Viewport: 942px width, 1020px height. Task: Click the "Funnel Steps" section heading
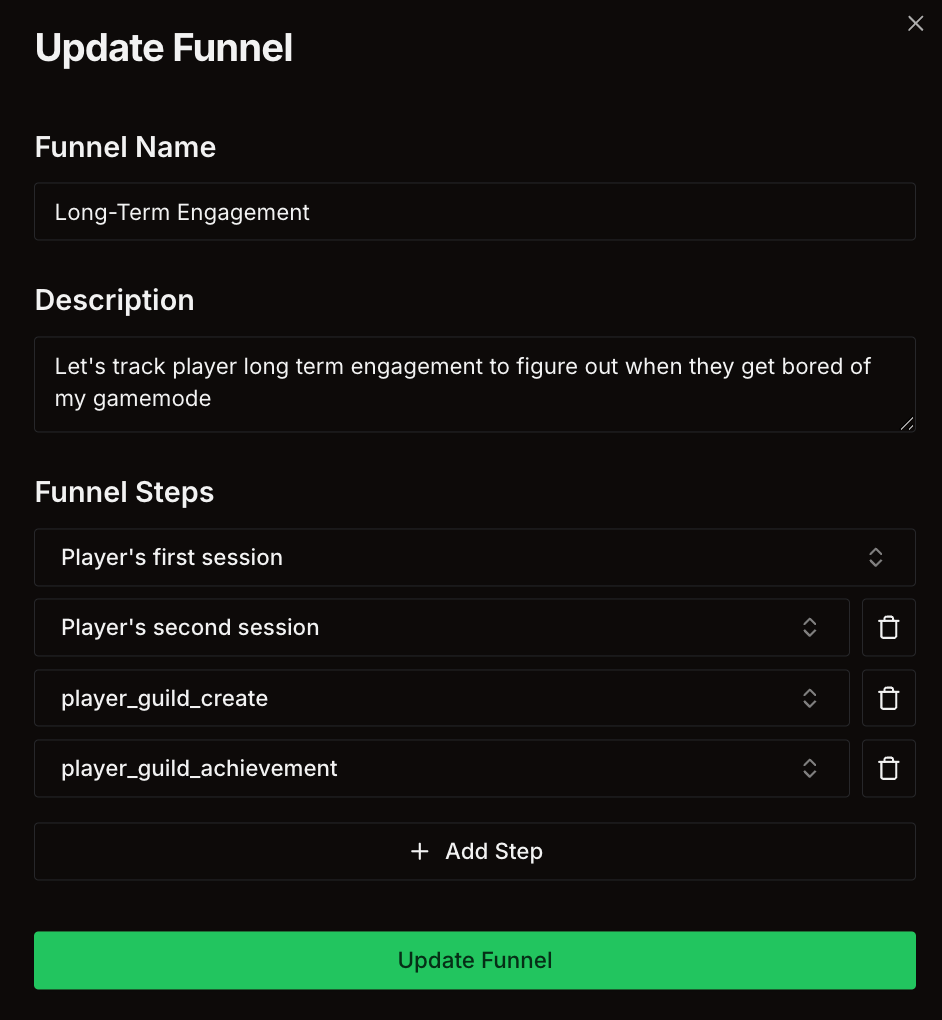click(x=124, y=492)
